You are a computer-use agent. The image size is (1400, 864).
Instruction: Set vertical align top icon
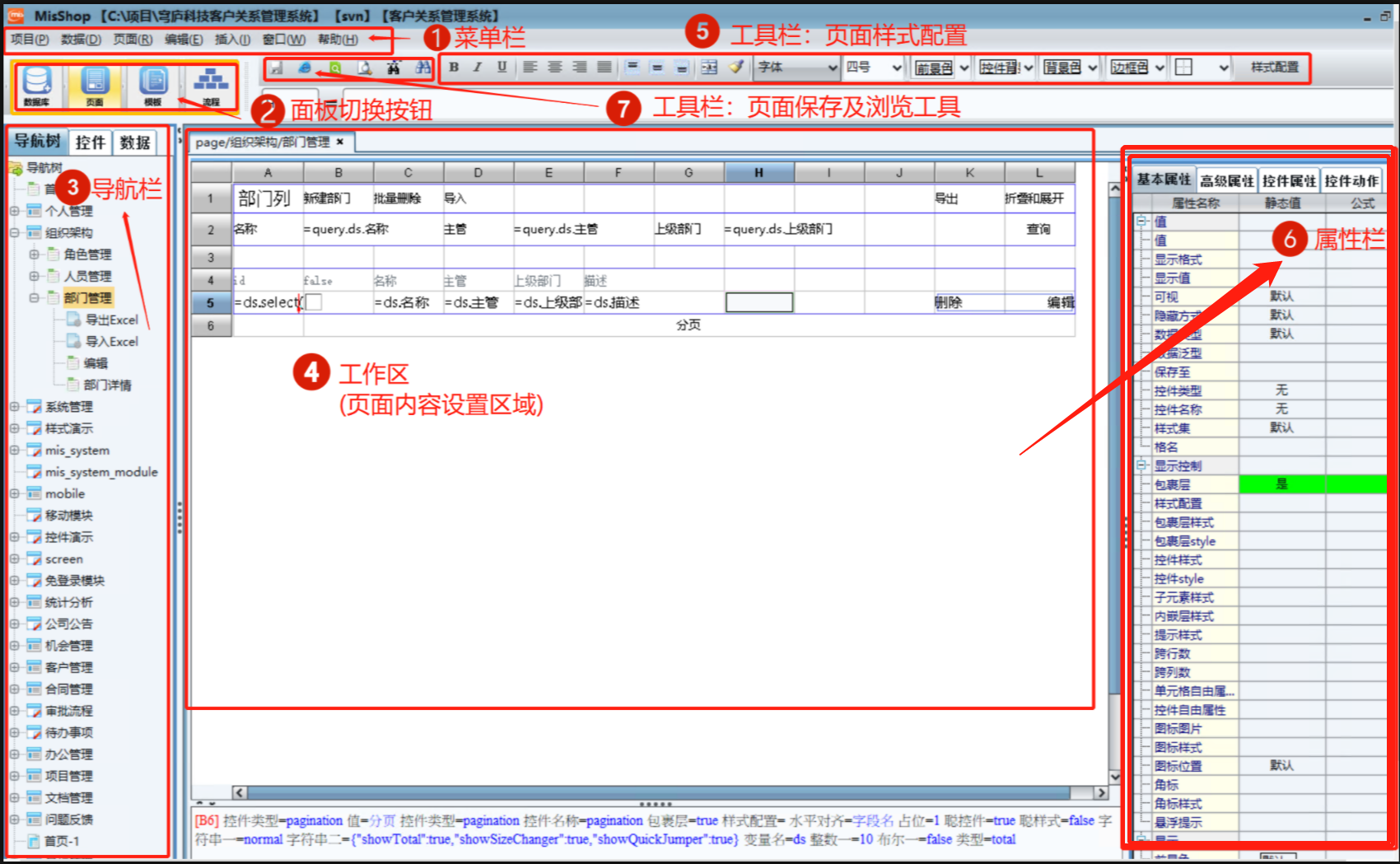point(632,68)
